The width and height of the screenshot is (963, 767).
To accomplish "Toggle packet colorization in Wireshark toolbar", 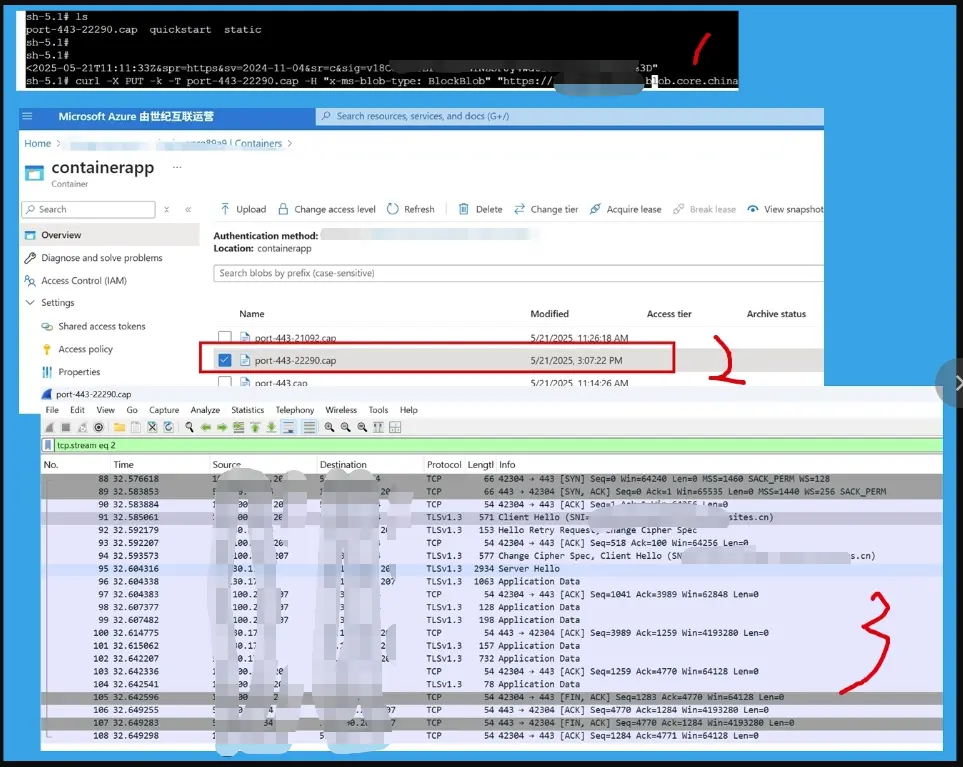I will click(x=309, y=427).
